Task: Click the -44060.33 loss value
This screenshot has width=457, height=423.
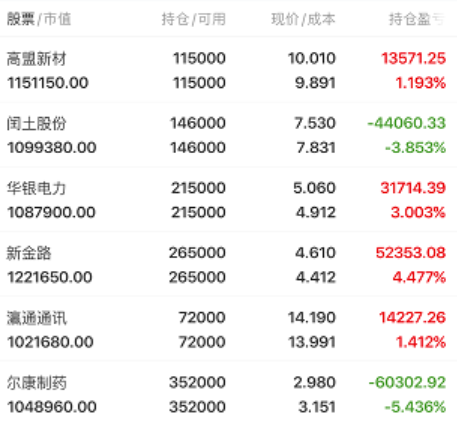Action: tap(407, 123)
